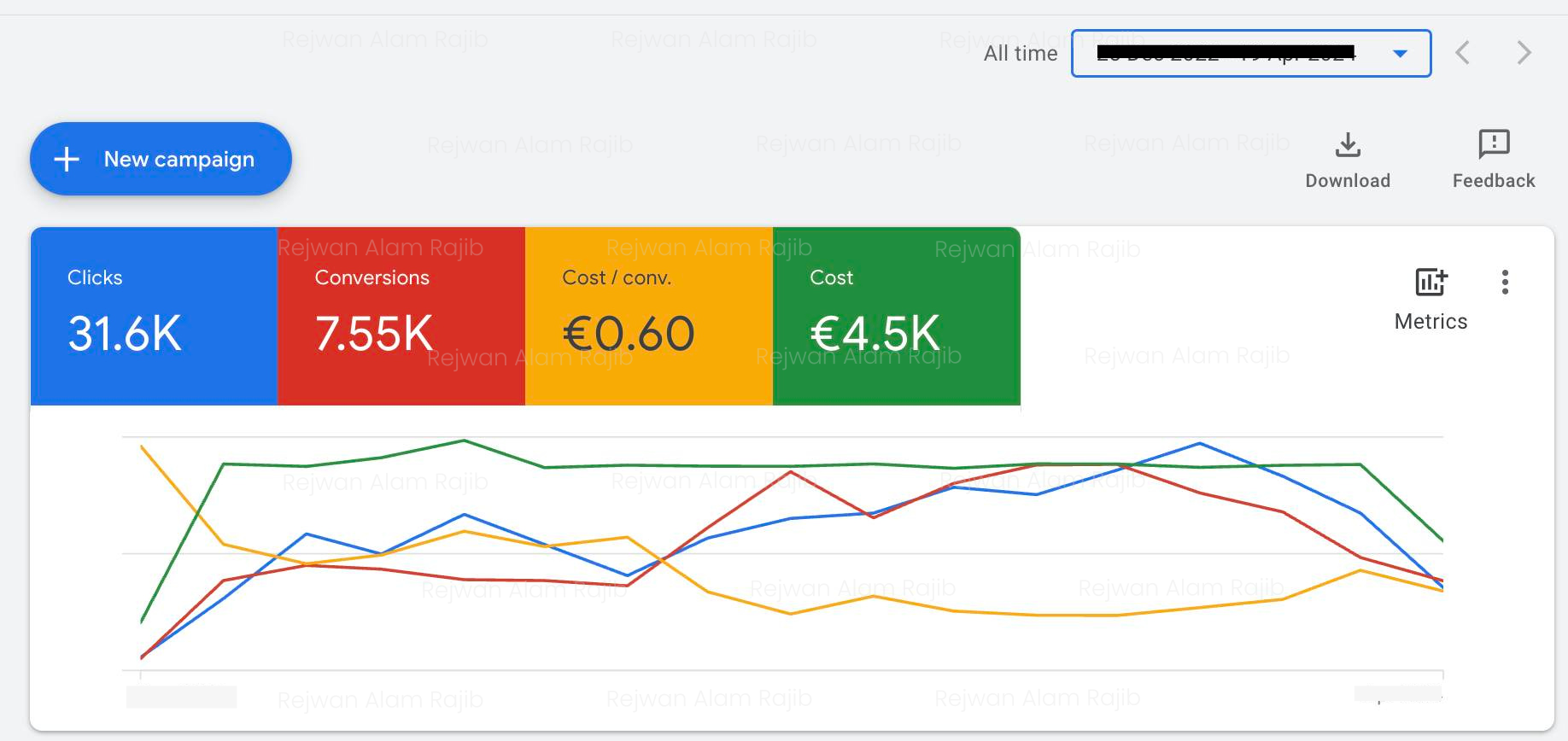Open the Feedback speech bubble icon
1568x741 pixels.
1494,144
